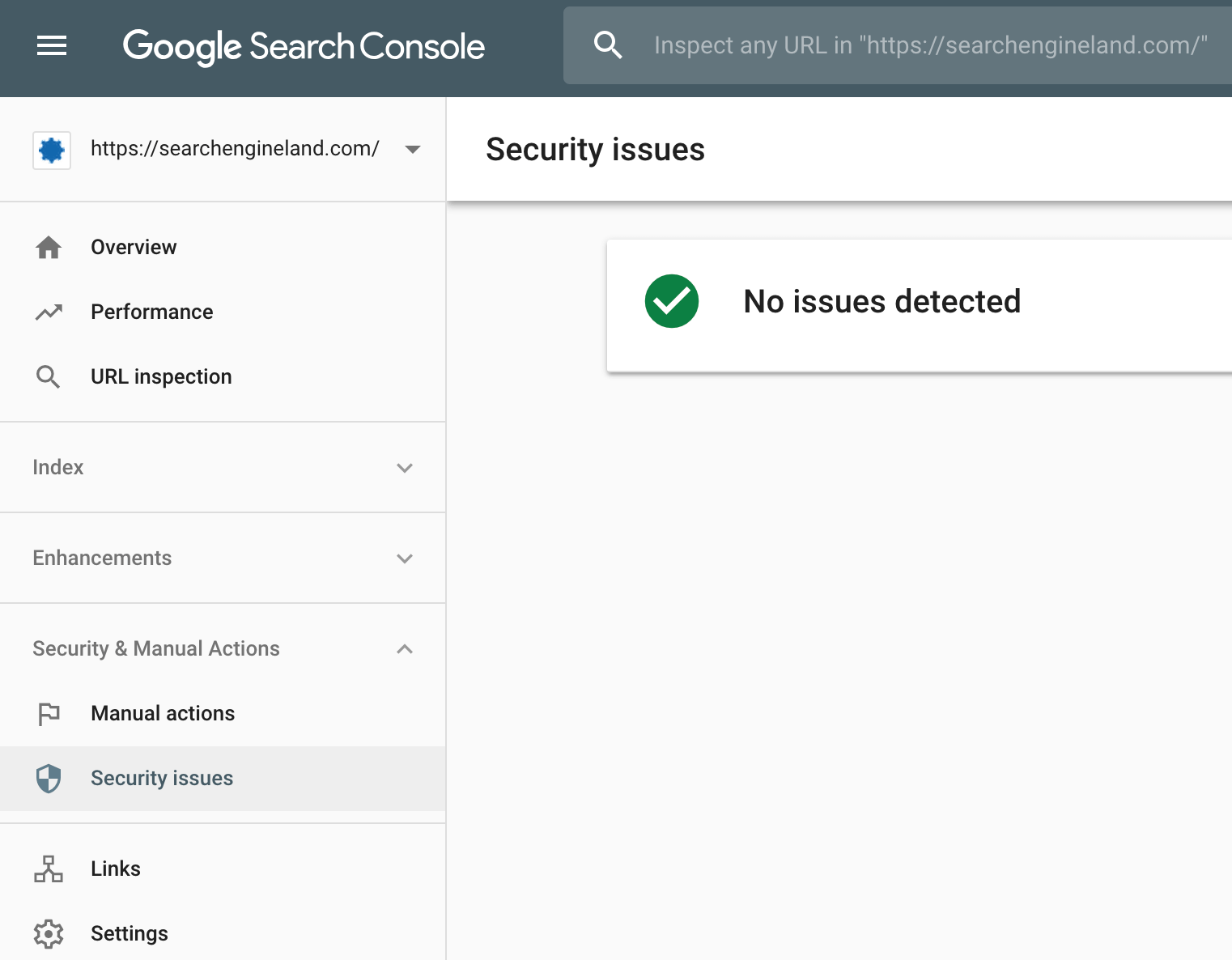Navigate to the Overview page
This screenshot has width=1232, height=960.
click(x=134, y=247)
